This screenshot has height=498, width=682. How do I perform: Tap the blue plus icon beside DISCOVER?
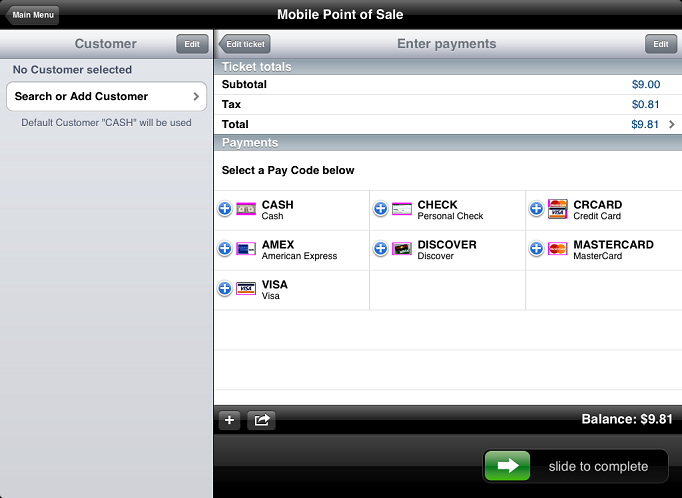point(380,249)
